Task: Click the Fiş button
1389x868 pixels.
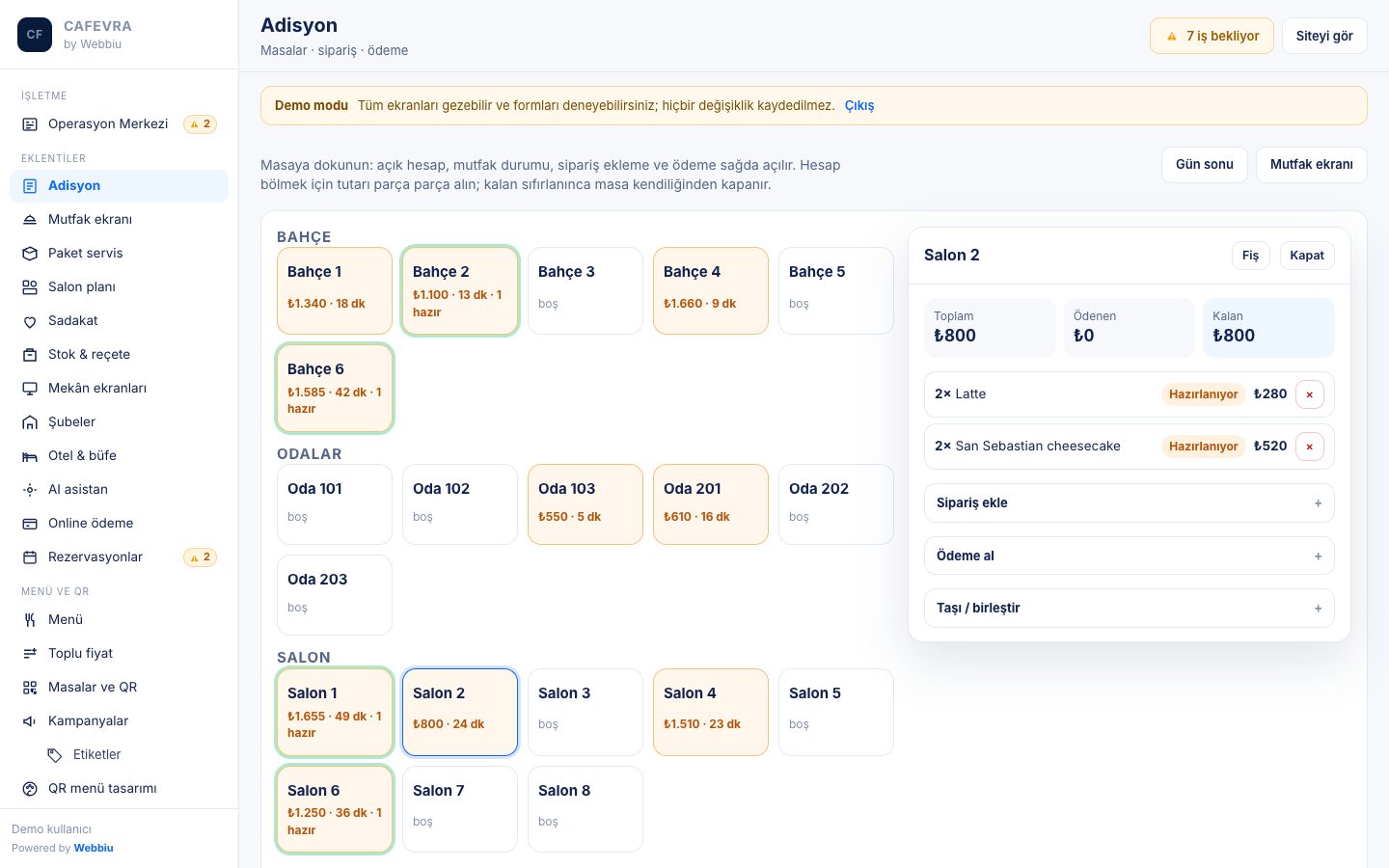Action: (x=1250, y=256)
